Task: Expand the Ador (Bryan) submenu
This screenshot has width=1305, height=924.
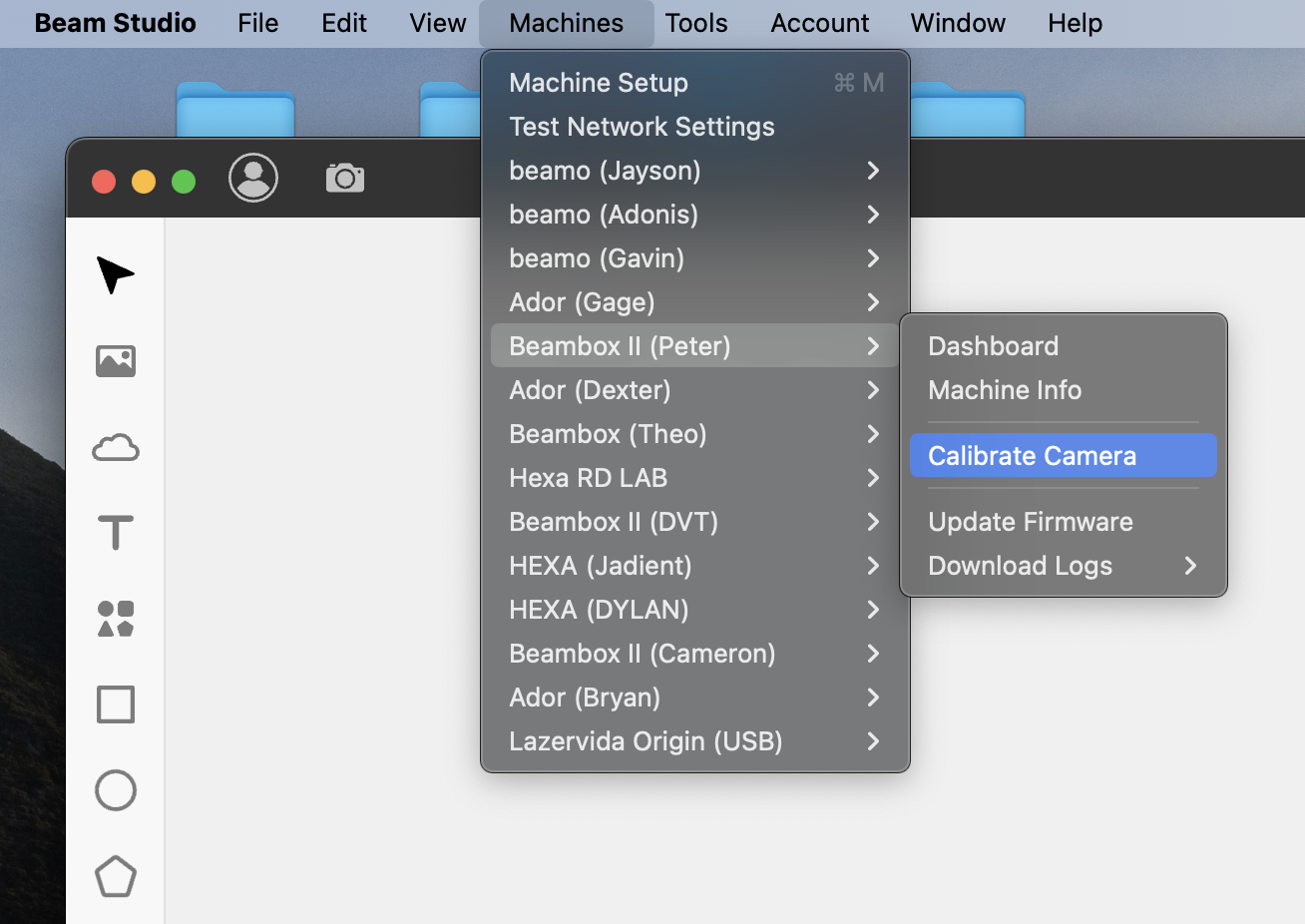Action: [695, 697]
